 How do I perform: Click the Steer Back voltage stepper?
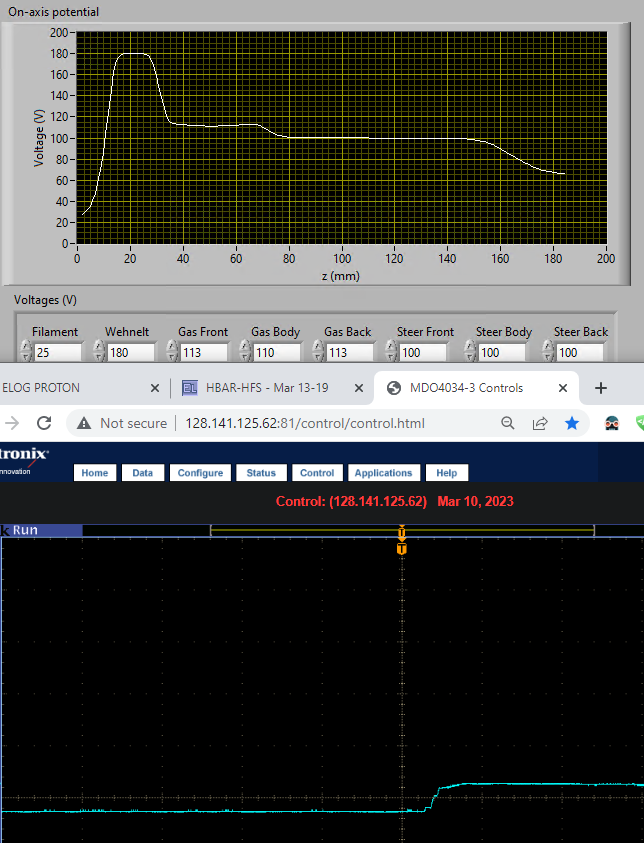(548, 352)
